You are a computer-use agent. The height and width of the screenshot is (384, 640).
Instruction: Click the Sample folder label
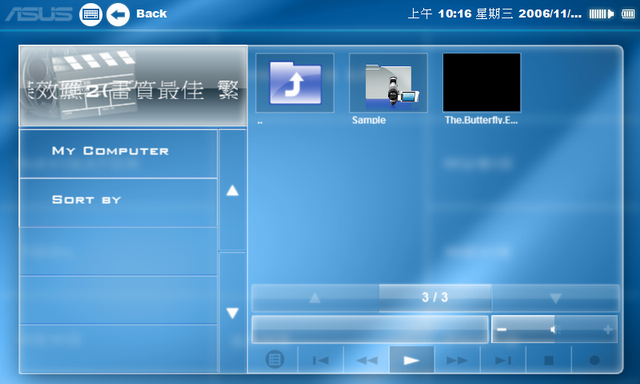pos(369,120)
